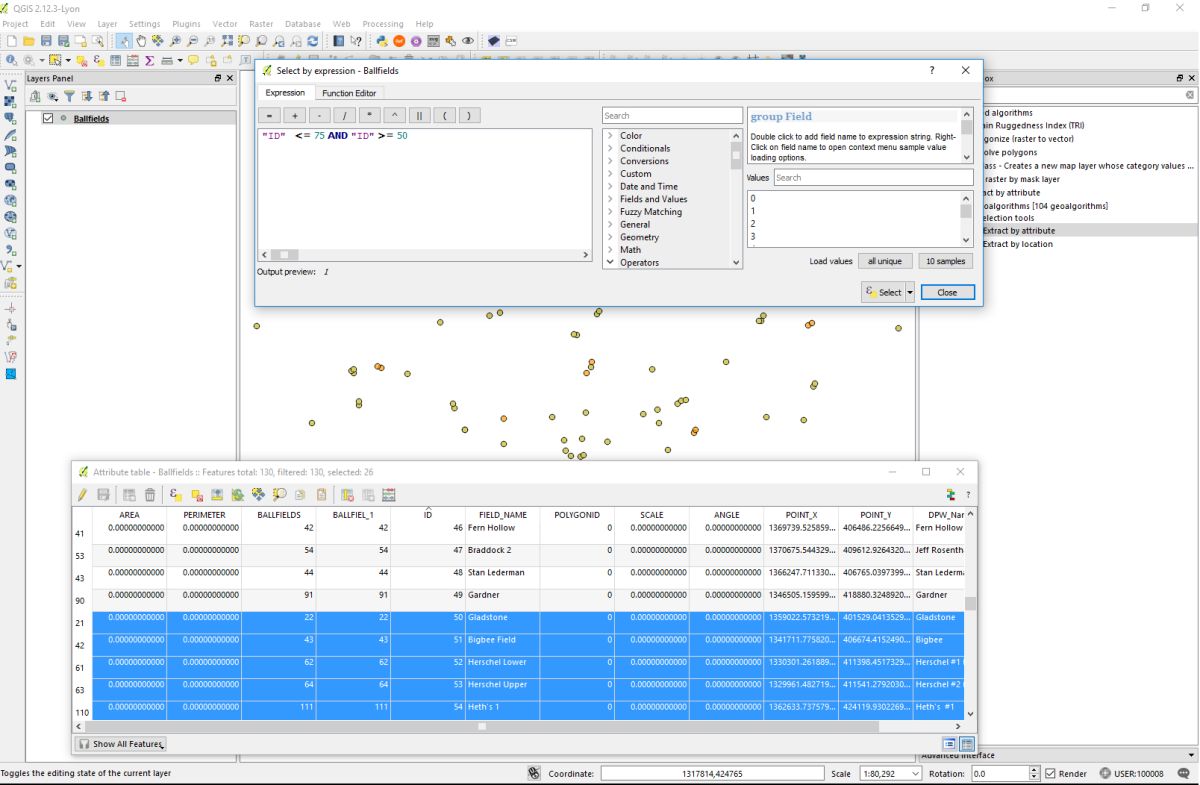Click the Zoom Out magnifier tool
1200x785 pixels.
[192, 41]
